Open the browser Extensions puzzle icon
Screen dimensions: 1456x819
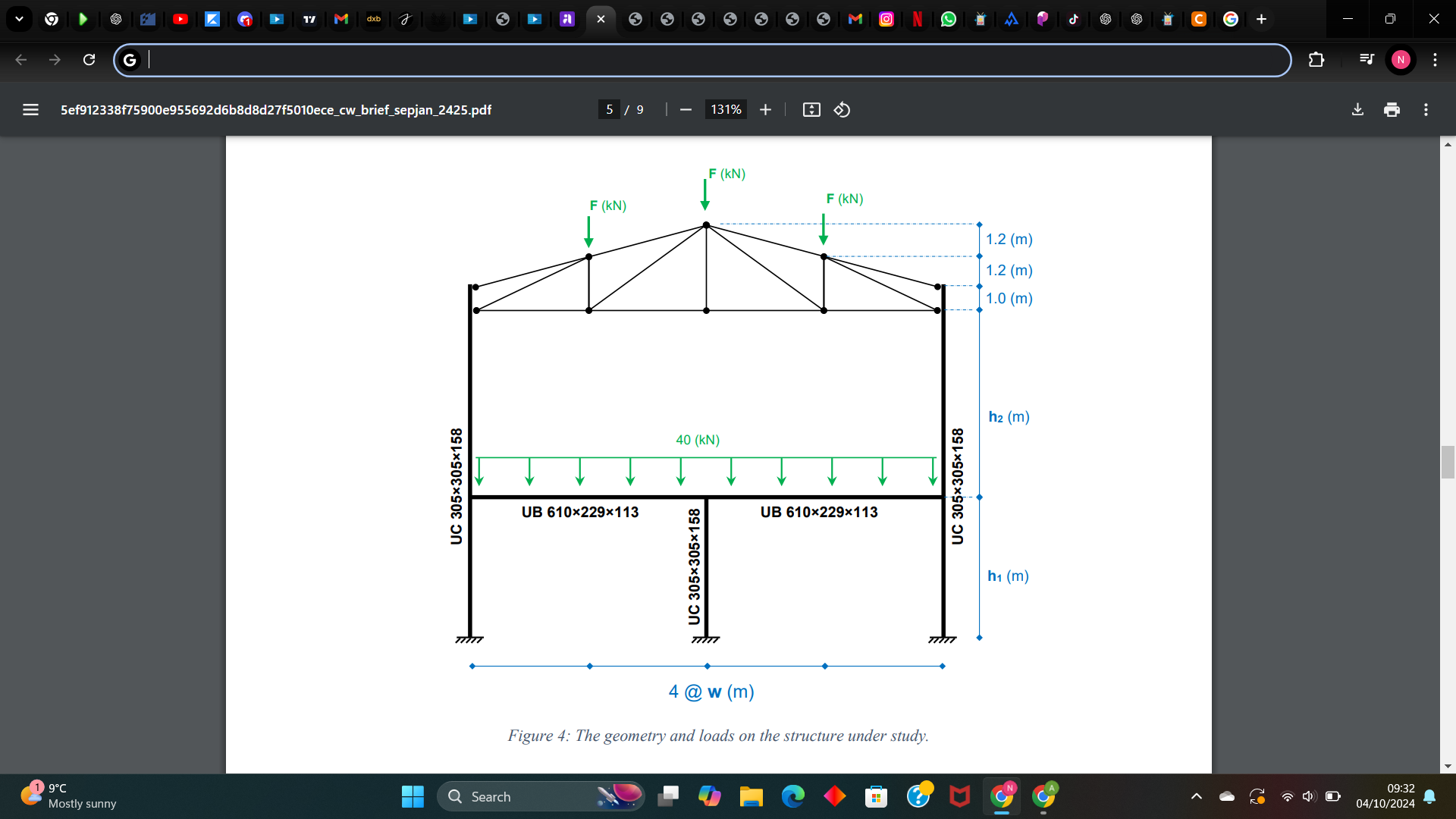(x=1317, y=60)
